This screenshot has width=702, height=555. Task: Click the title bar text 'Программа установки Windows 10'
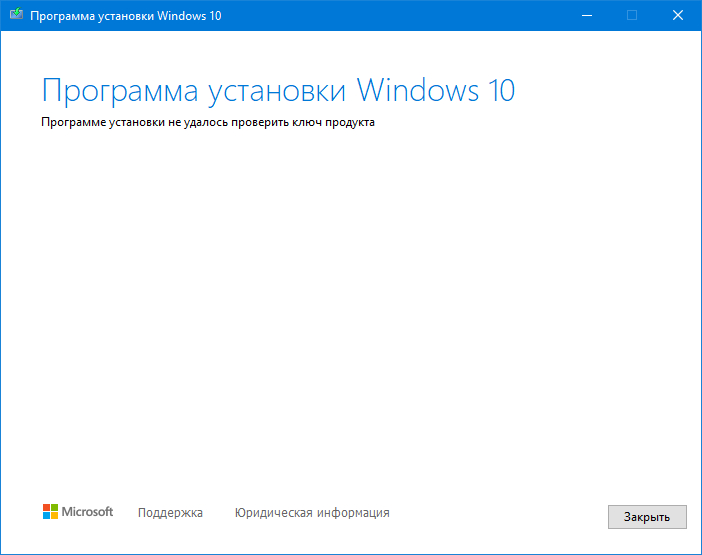click(126, 16)
